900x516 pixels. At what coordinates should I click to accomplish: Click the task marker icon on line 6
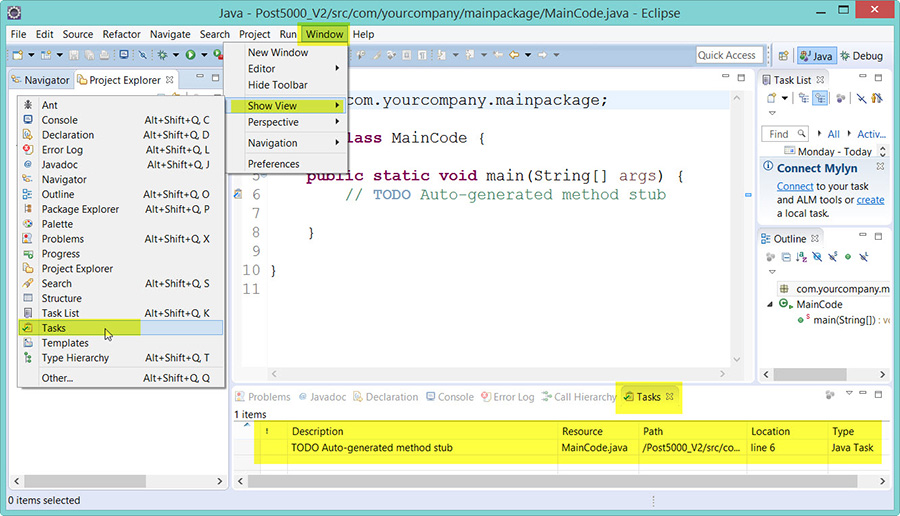point(238,194)
